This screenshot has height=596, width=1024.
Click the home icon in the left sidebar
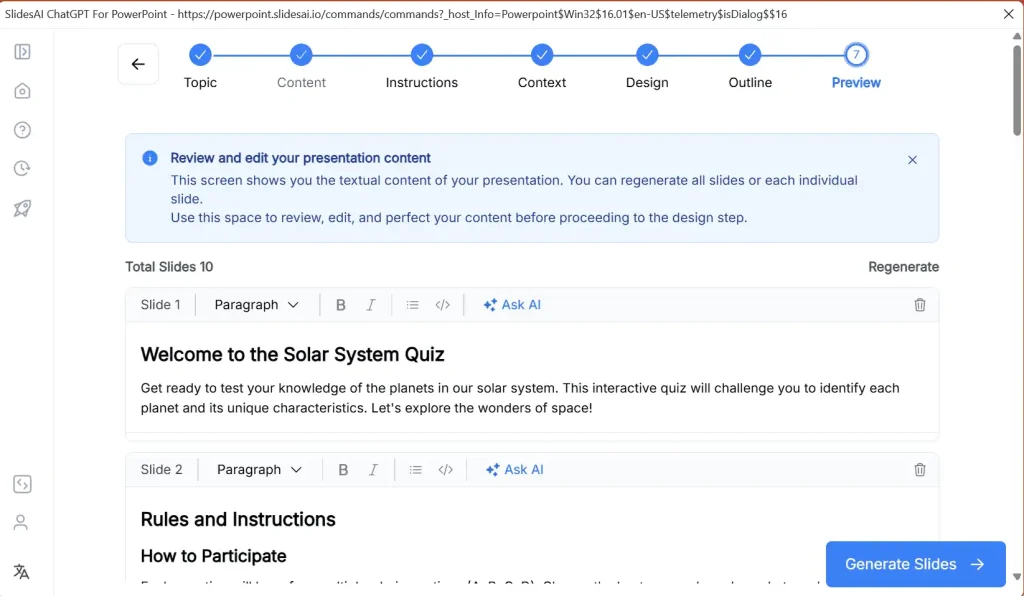(x=22, y=90)
